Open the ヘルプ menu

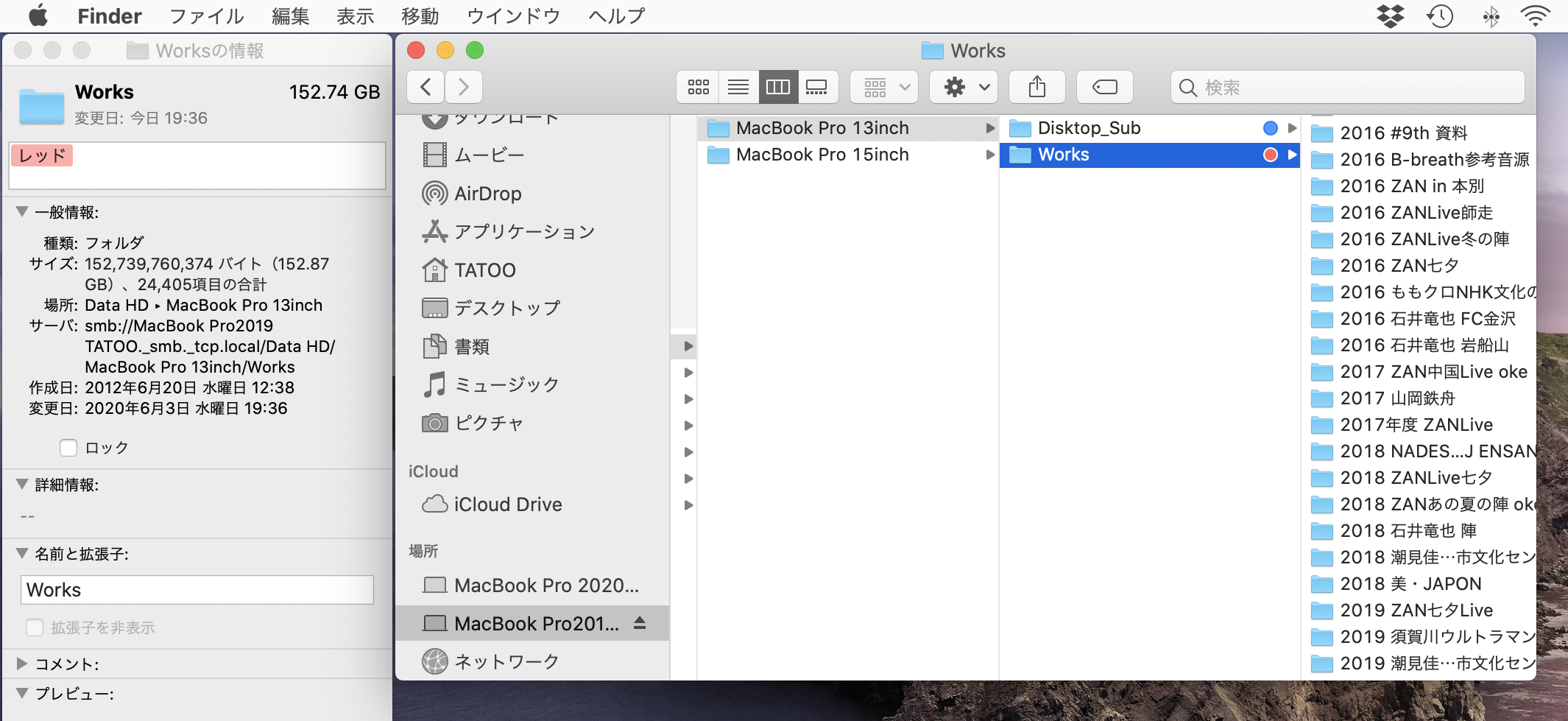pyautogui.click(x=616, y=15)
